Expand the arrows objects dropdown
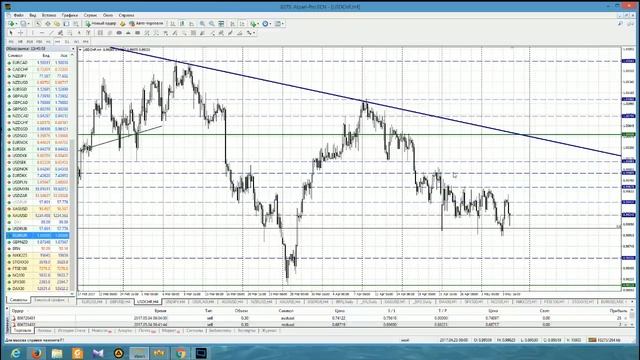Screen dimensions: 640x360 click(254, 33)
